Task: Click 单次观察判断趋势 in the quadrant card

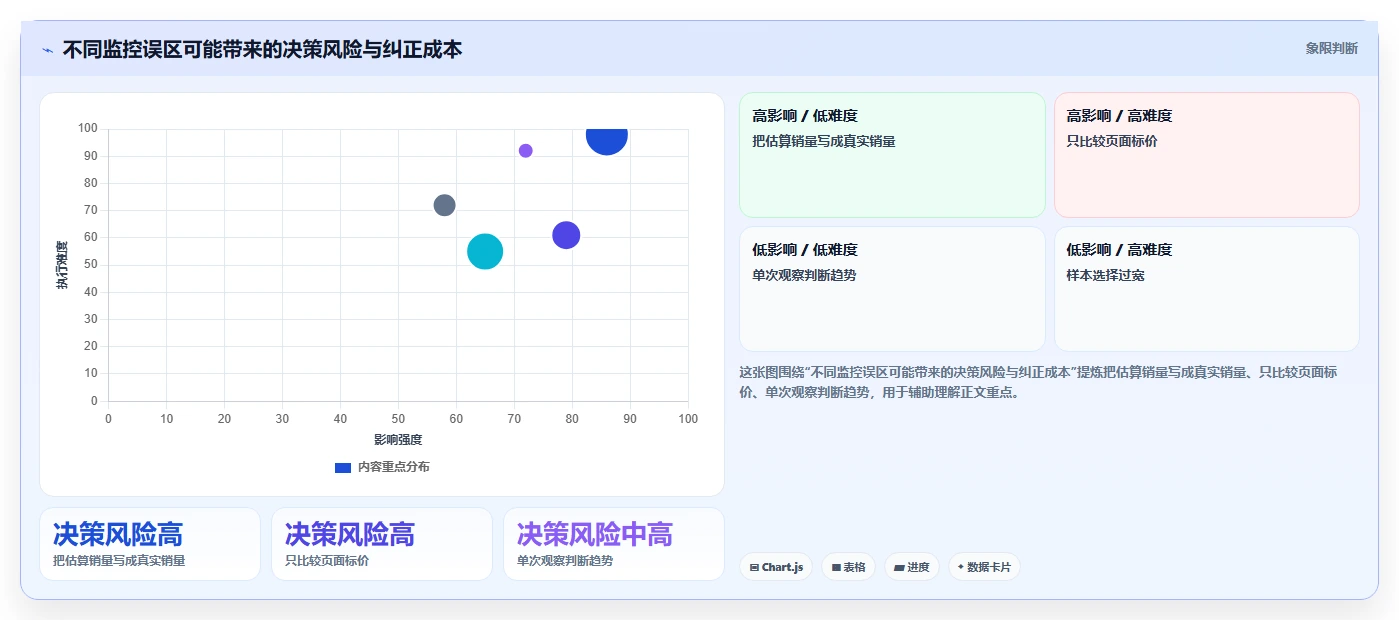Action: point(804,275)
